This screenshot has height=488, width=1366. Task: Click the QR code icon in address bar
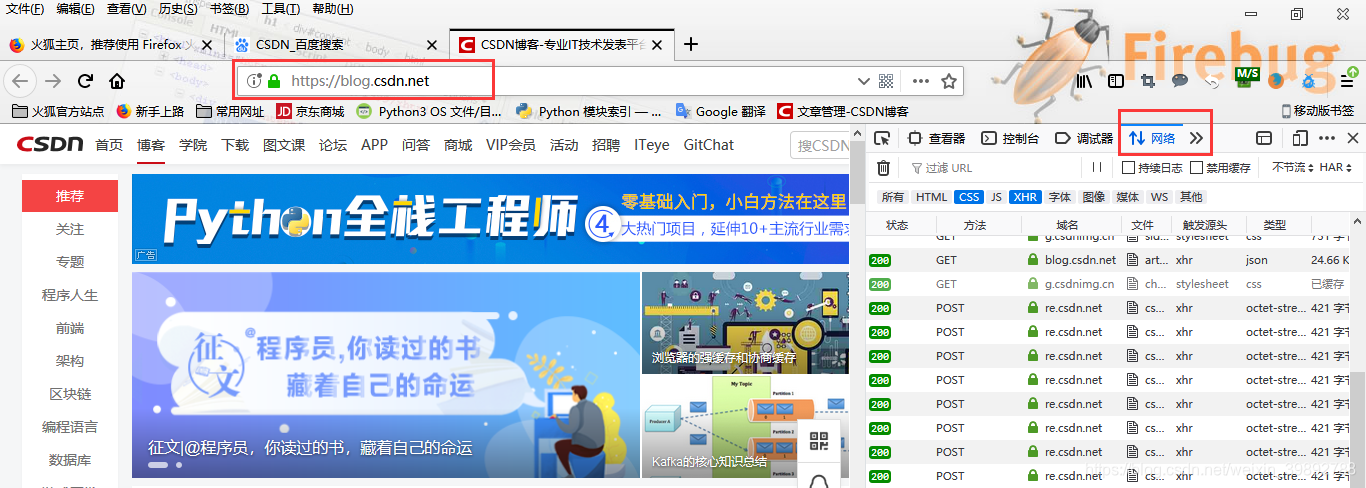886,81
